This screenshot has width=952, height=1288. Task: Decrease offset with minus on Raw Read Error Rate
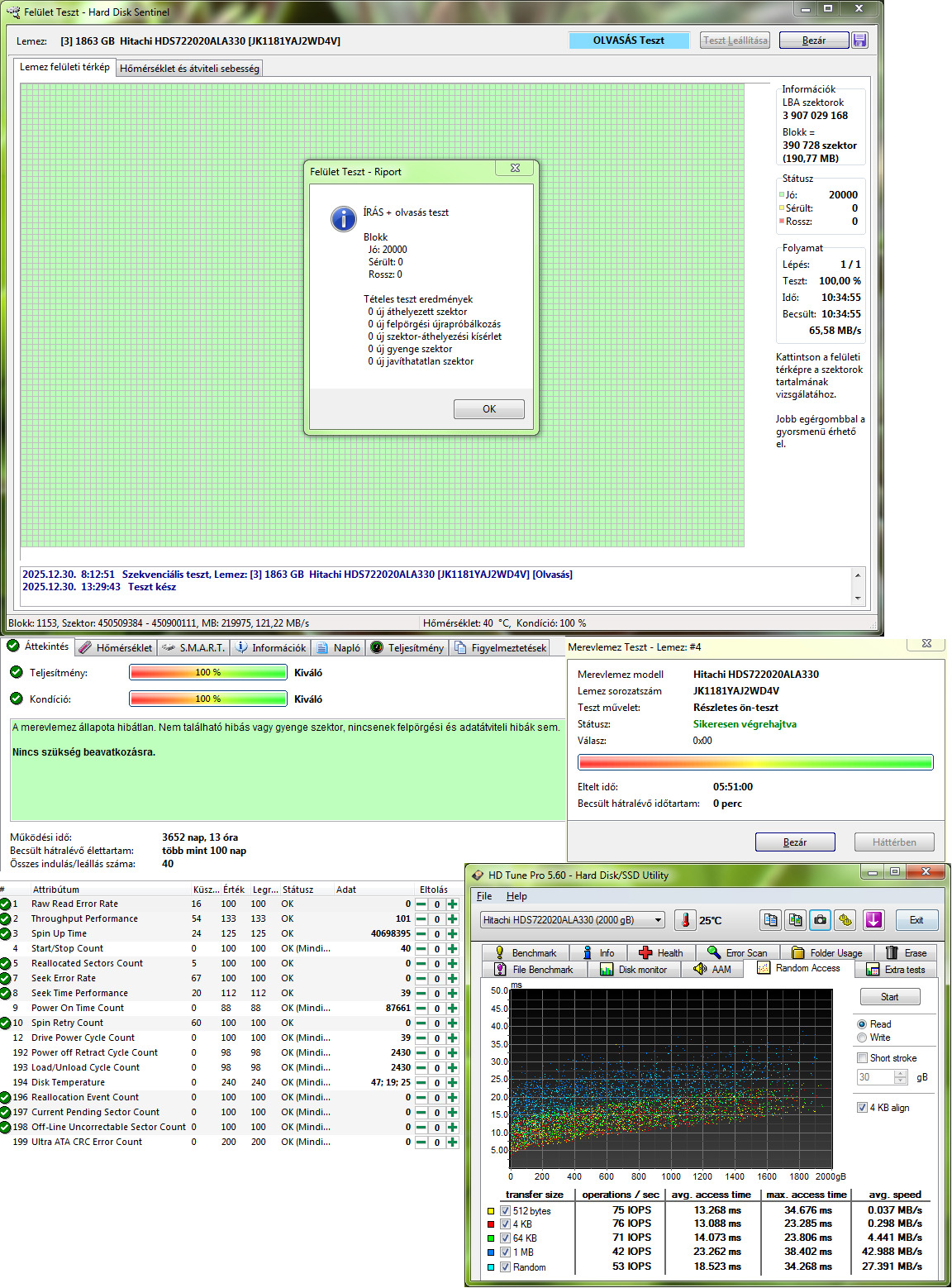pyautogui.click(x=421, y=904)
